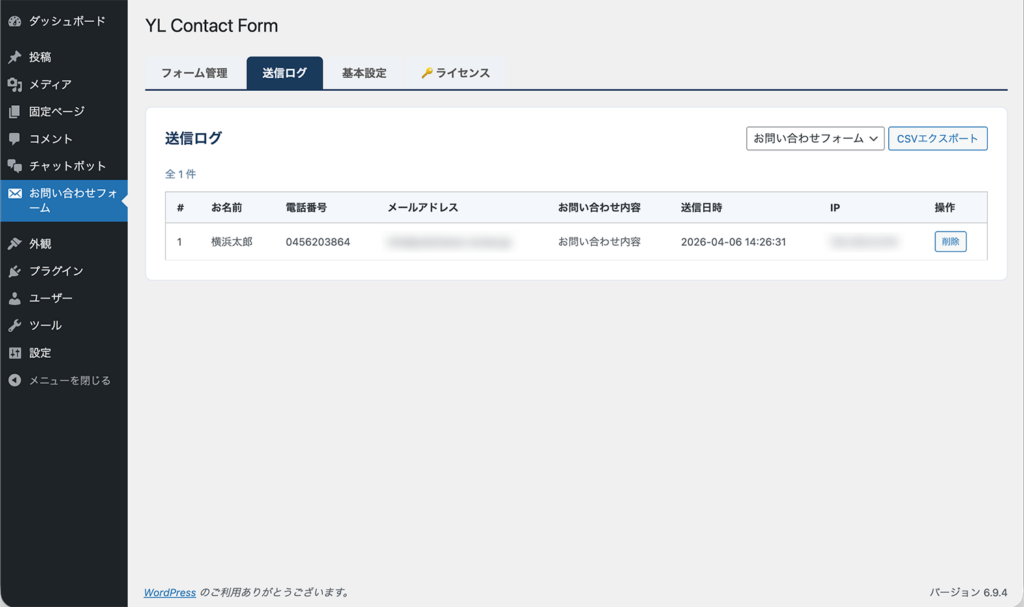Open the 設定 settings icon
Screen dimensions: 1024x607
click(x=12, y=352)
